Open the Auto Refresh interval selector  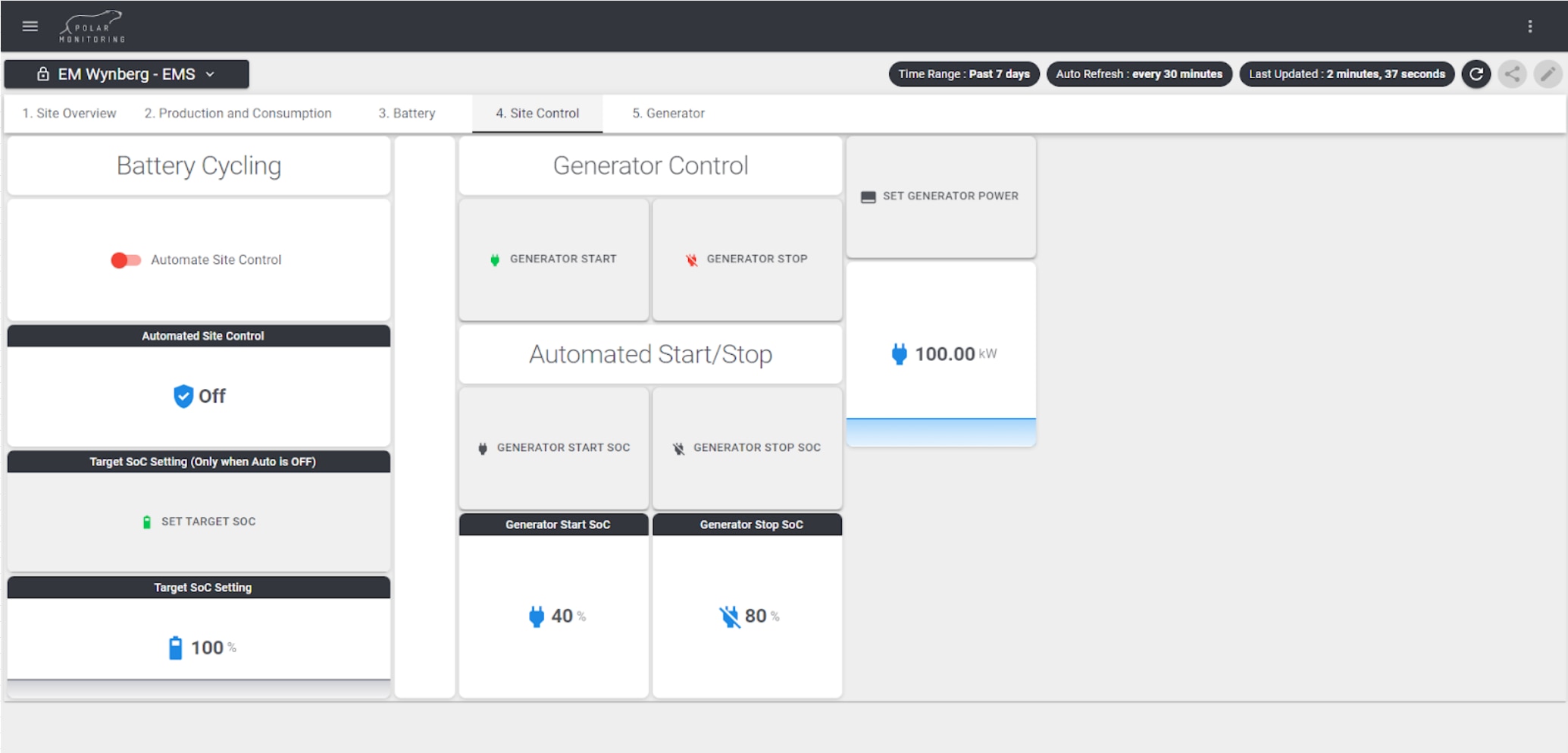tap(1138, 74)
